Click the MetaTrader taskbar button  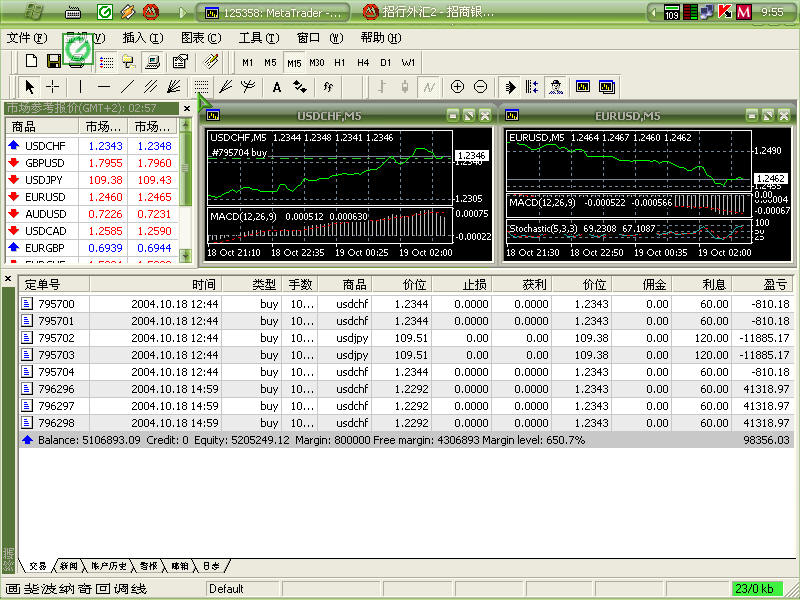click(274, 12)
